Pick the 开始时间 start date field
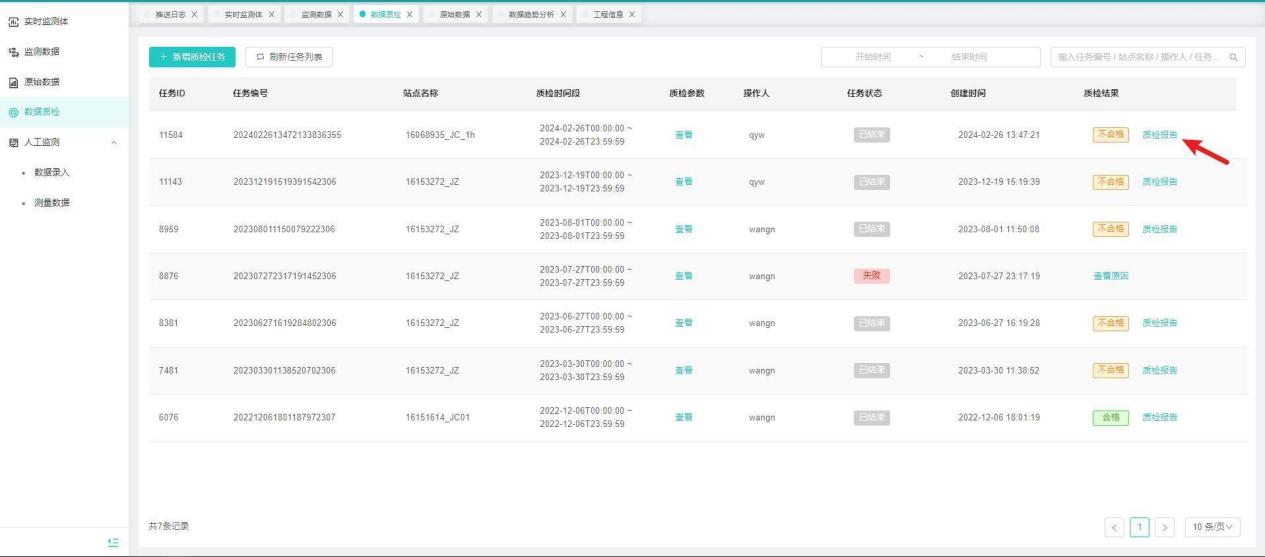Image resolution: width=1265 pixels, height=557 pixels. [873, 58]
